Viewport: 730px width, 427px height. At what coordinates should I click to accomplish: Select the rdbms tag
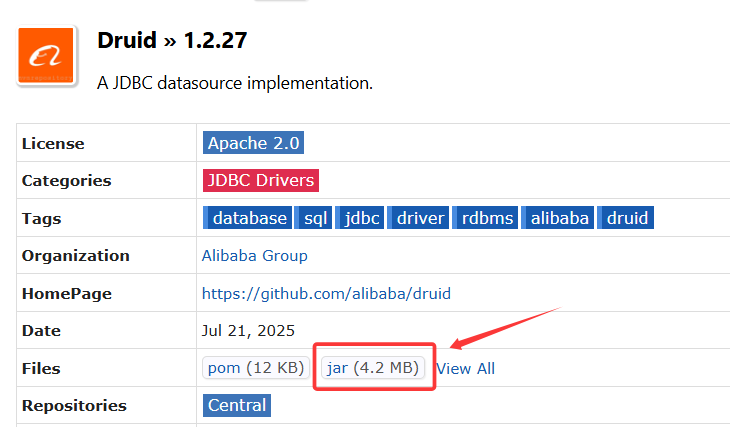pyautogui.click(x=485, y=218)
